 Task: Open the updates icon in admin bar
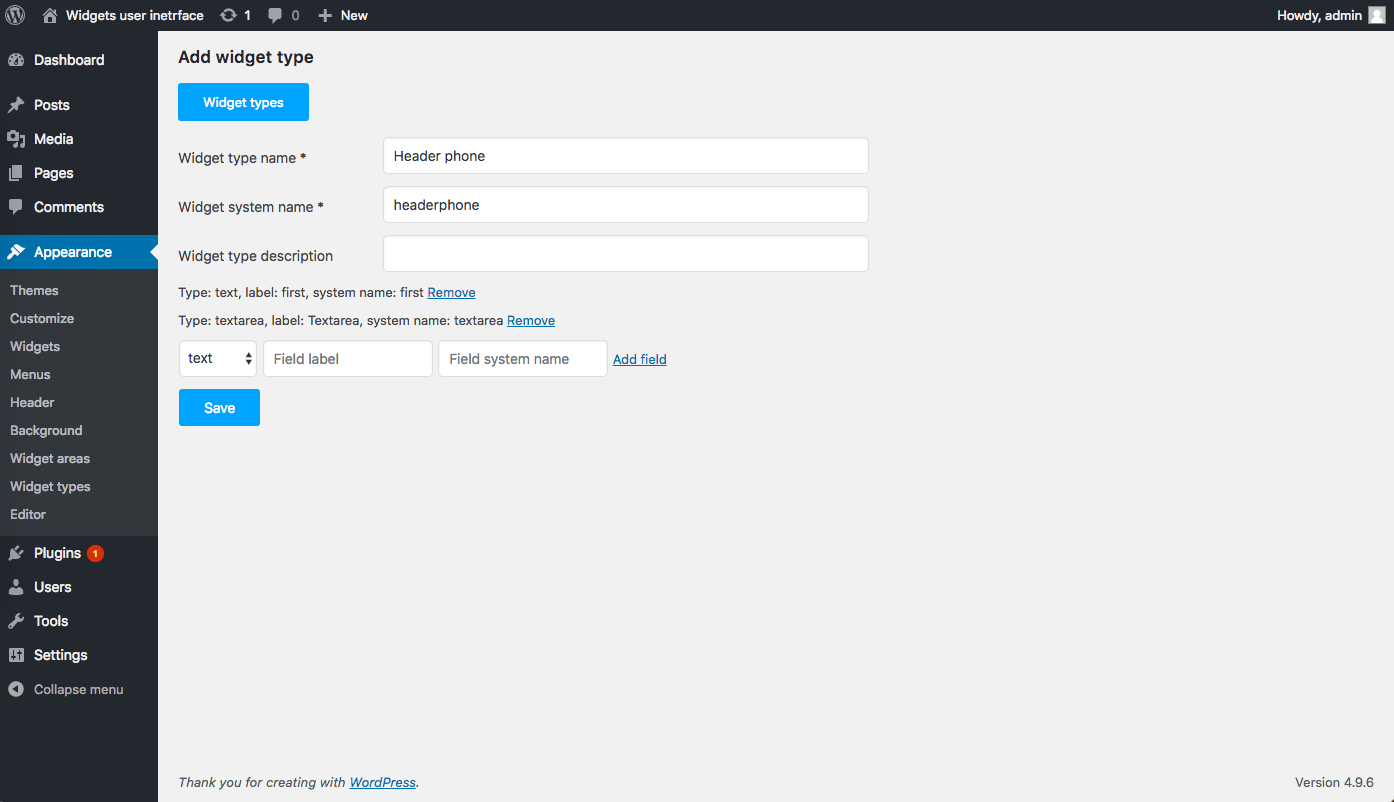[x=229, y=15]
